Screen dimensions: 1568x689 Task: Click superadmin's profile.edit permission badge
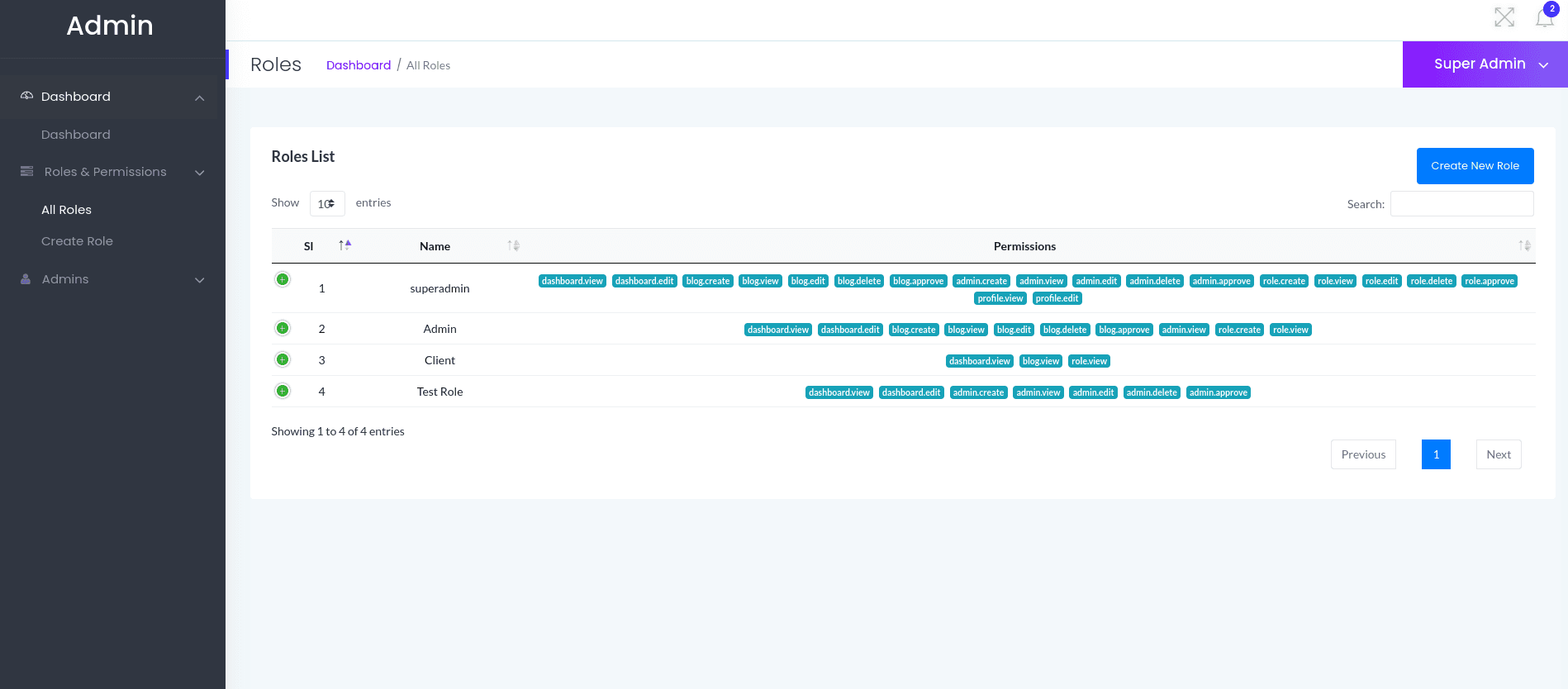pyautogui.click(x=1057, y=298)
